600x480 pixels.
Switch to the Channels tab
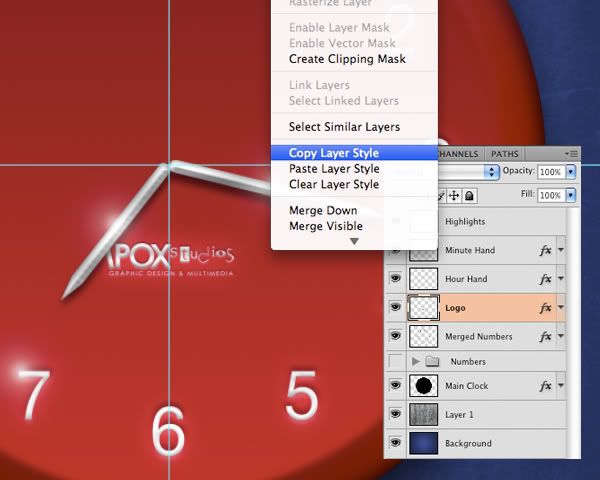click(x=460, y=154)
